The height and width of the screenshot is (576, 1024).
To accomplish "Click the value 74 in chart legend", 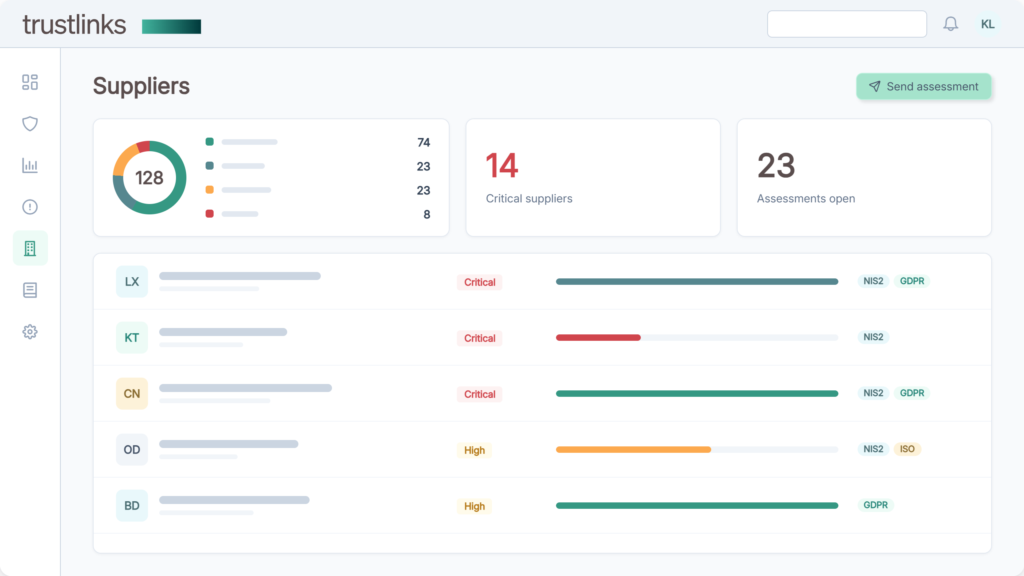I will (x=423, y=142).
